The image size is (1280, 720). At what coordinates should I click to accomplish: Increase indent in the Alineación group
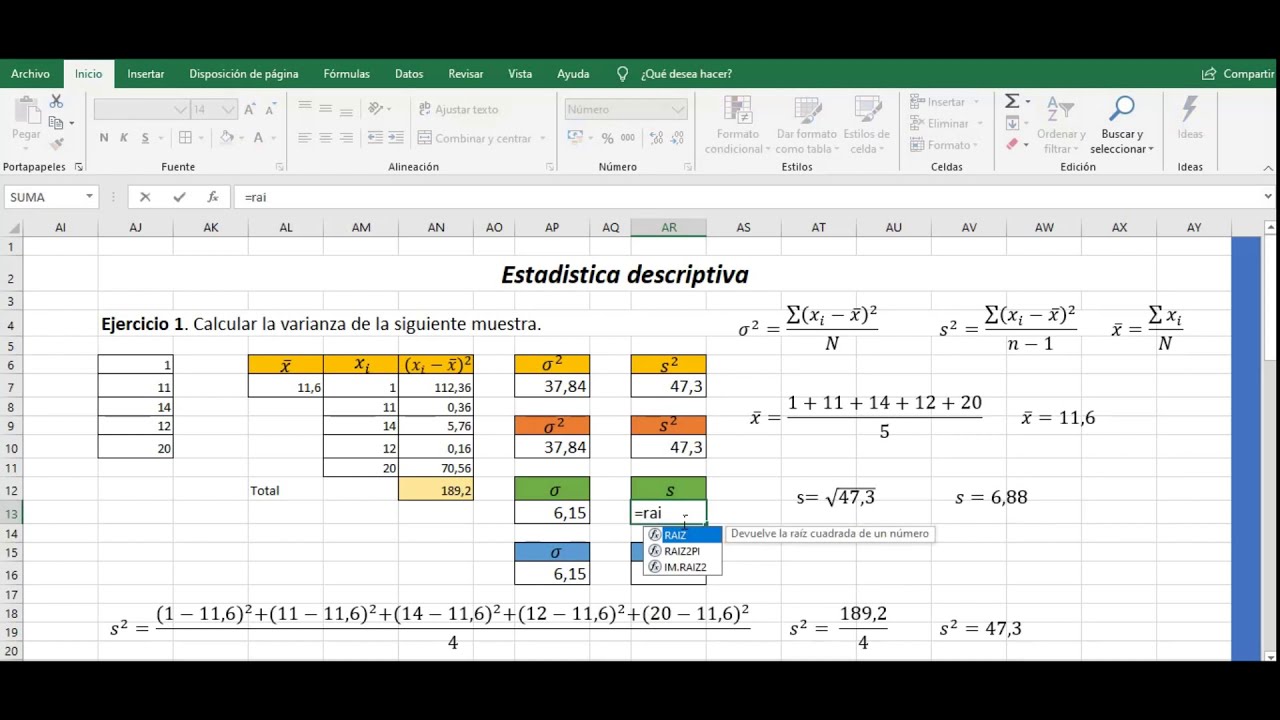[396, 138]
